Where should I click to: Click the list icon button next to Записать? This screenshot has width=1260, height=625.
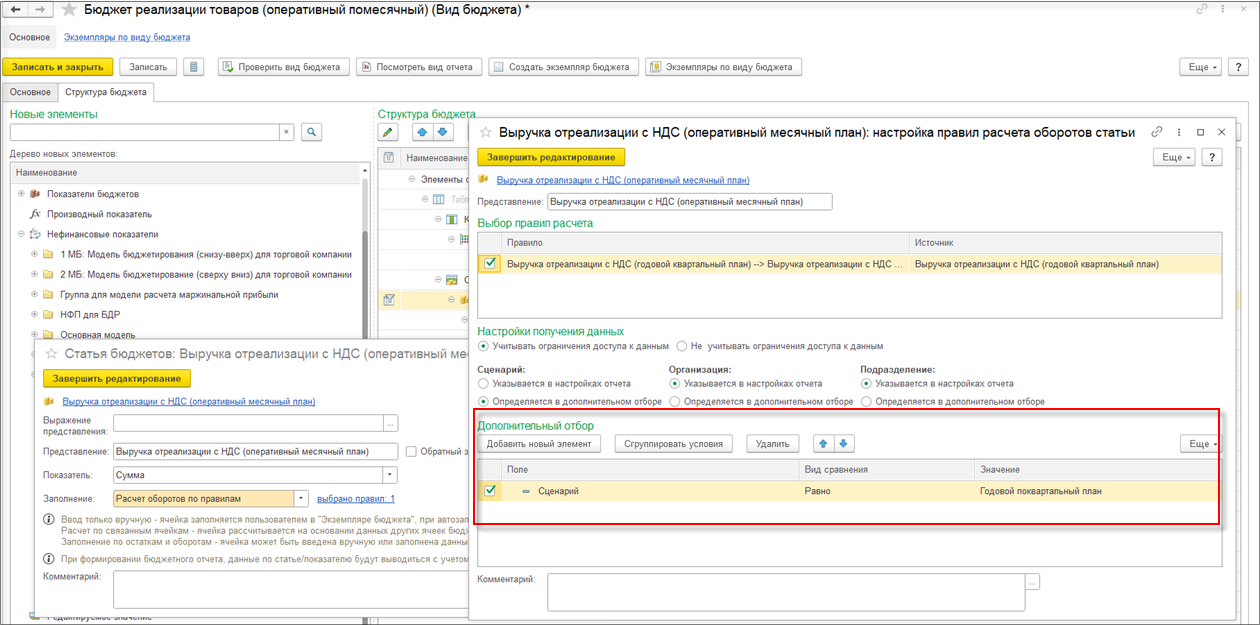195,67
